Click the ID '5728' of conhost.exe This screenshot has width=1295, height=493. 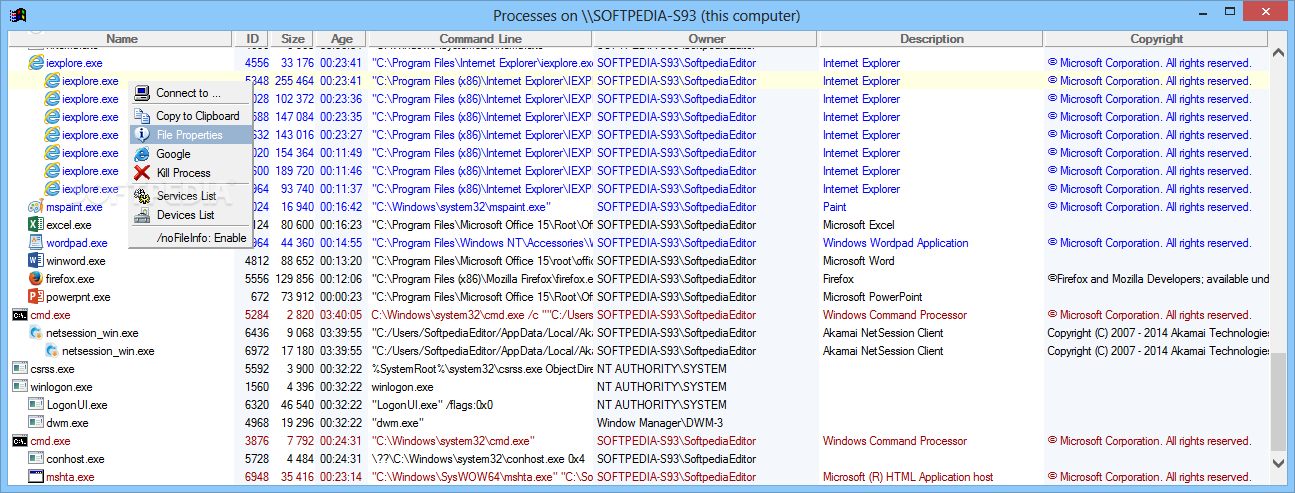tap(256, 459)
